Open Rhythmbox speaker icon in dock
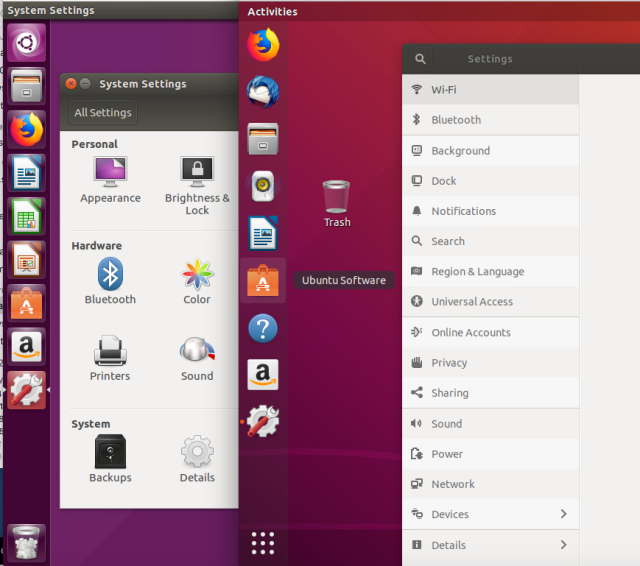The image size is (640, 566). click(263, 185)
